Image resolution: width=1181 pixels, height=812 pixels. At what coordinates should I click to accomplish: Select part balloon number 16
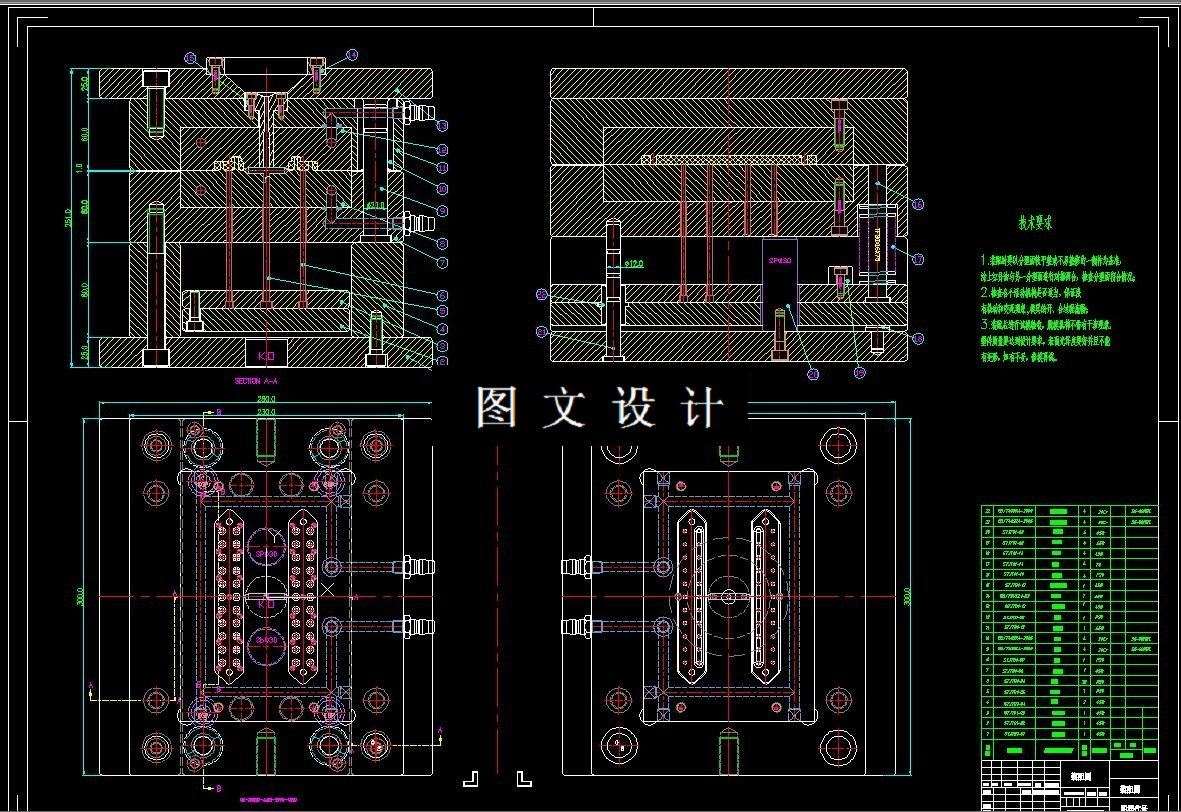(917, 204)
